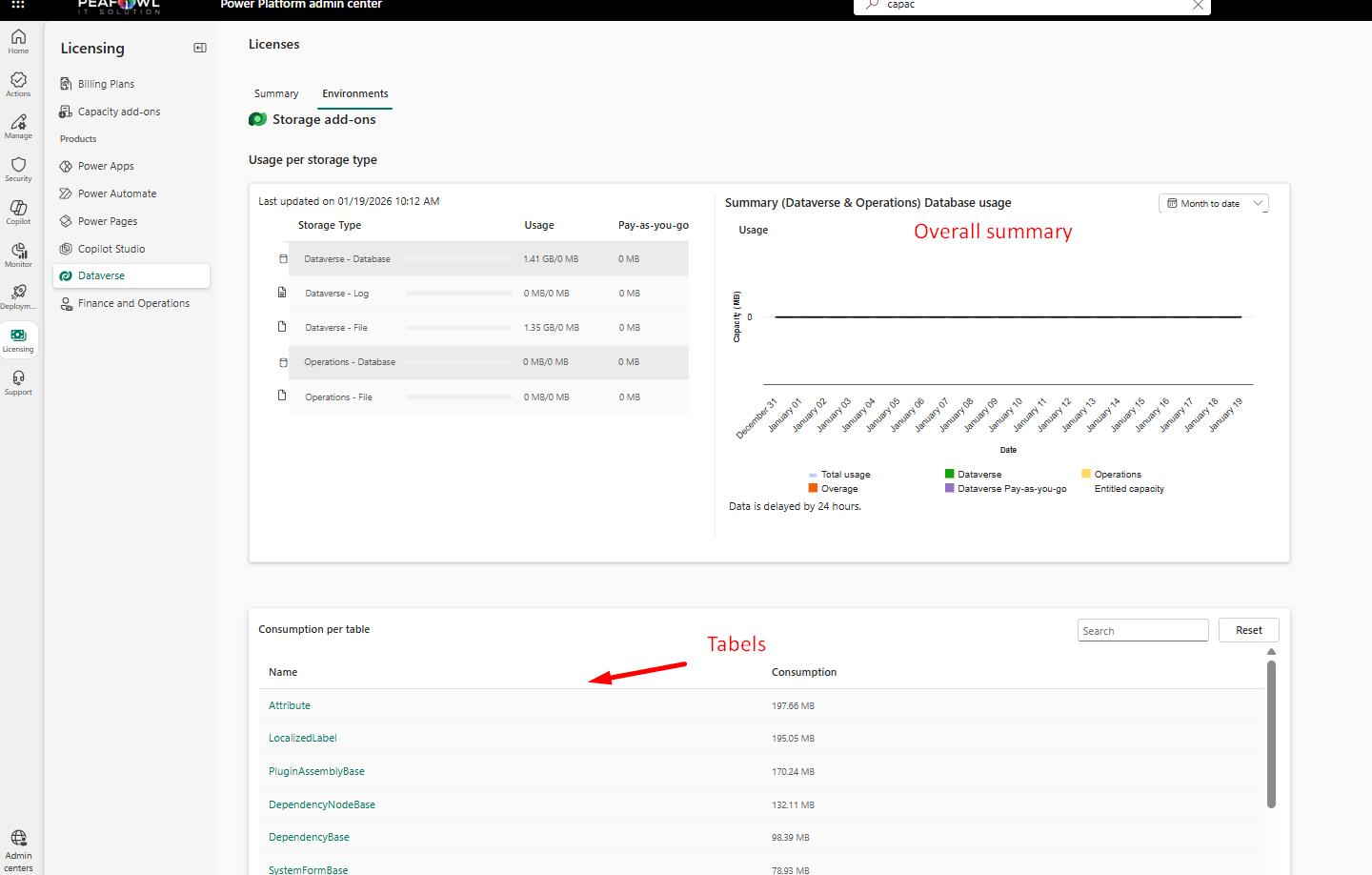This screenshot has height=875, width=1372.
Task: Click Dataverse - File usage bar
Action: 459,328
